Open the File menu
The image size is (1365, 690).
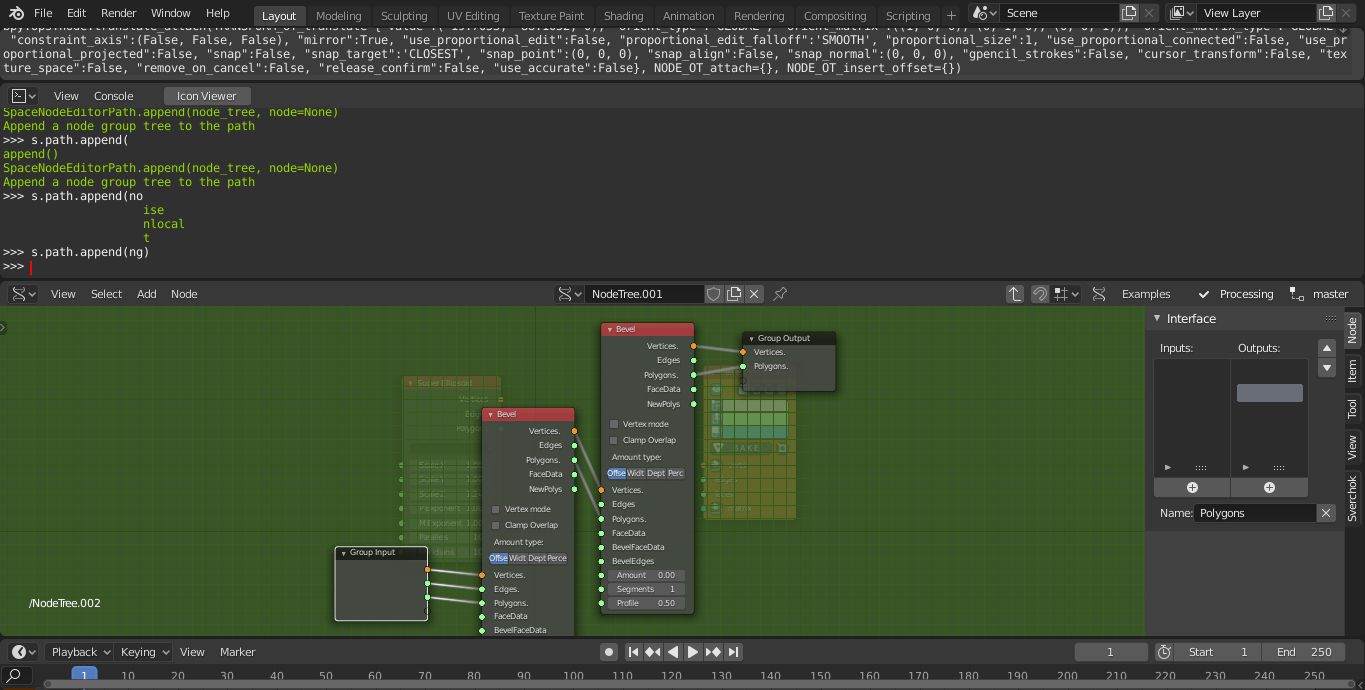tap(43, 13)
